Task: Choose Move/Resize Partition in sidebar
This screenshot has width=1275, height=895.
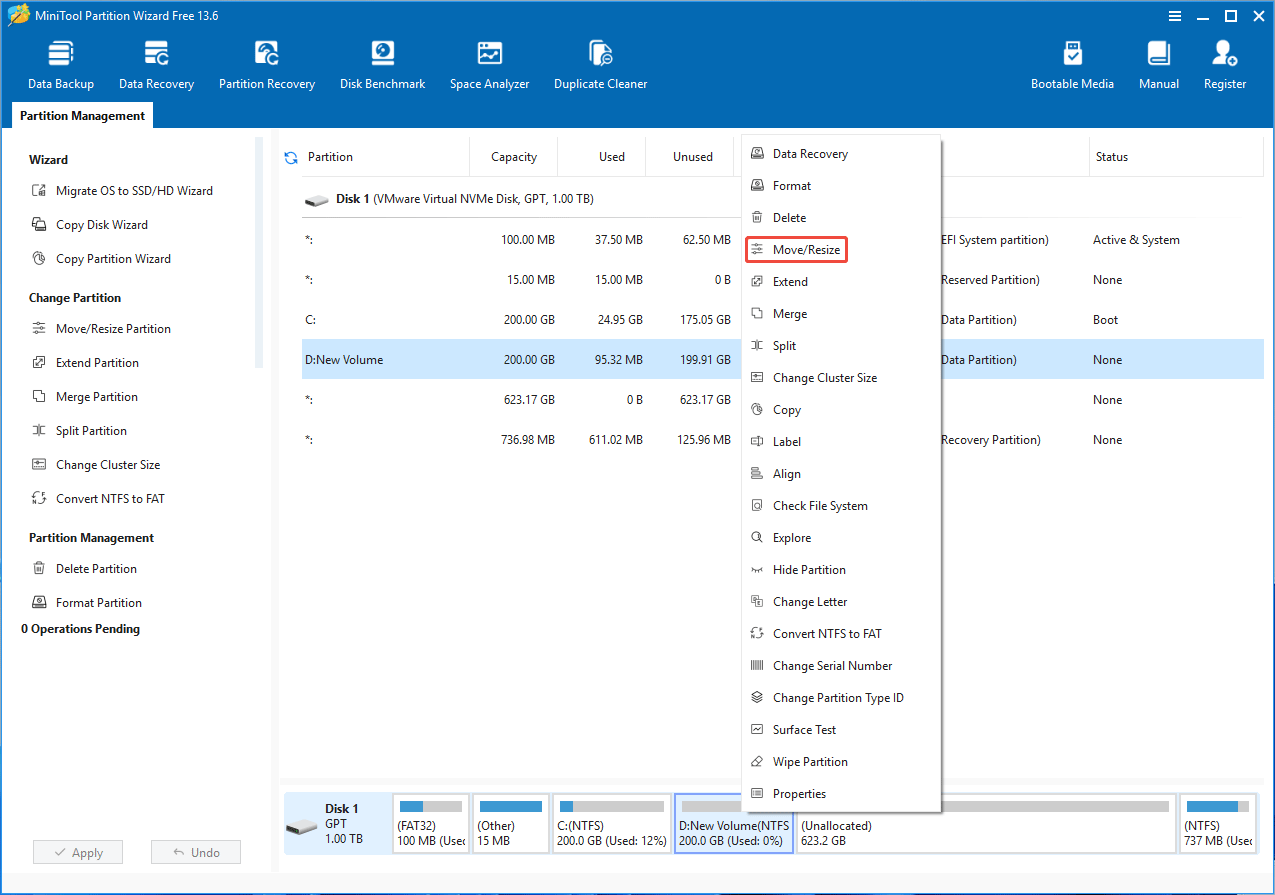Action: pos(101,329)
